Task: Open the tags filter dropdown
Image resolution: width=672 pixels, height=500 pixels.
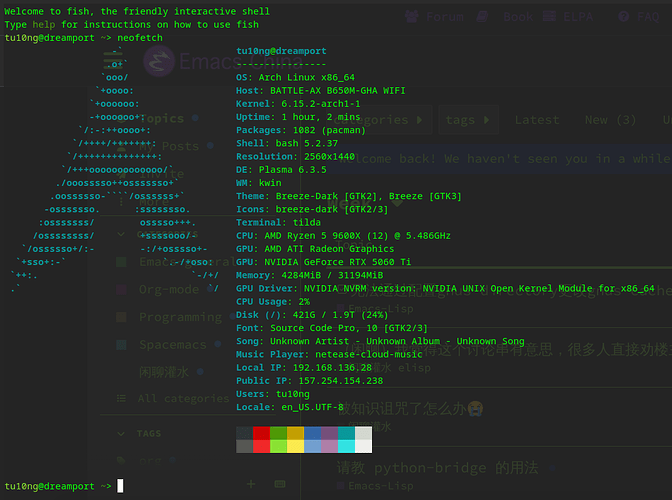Action: point(468,120)
